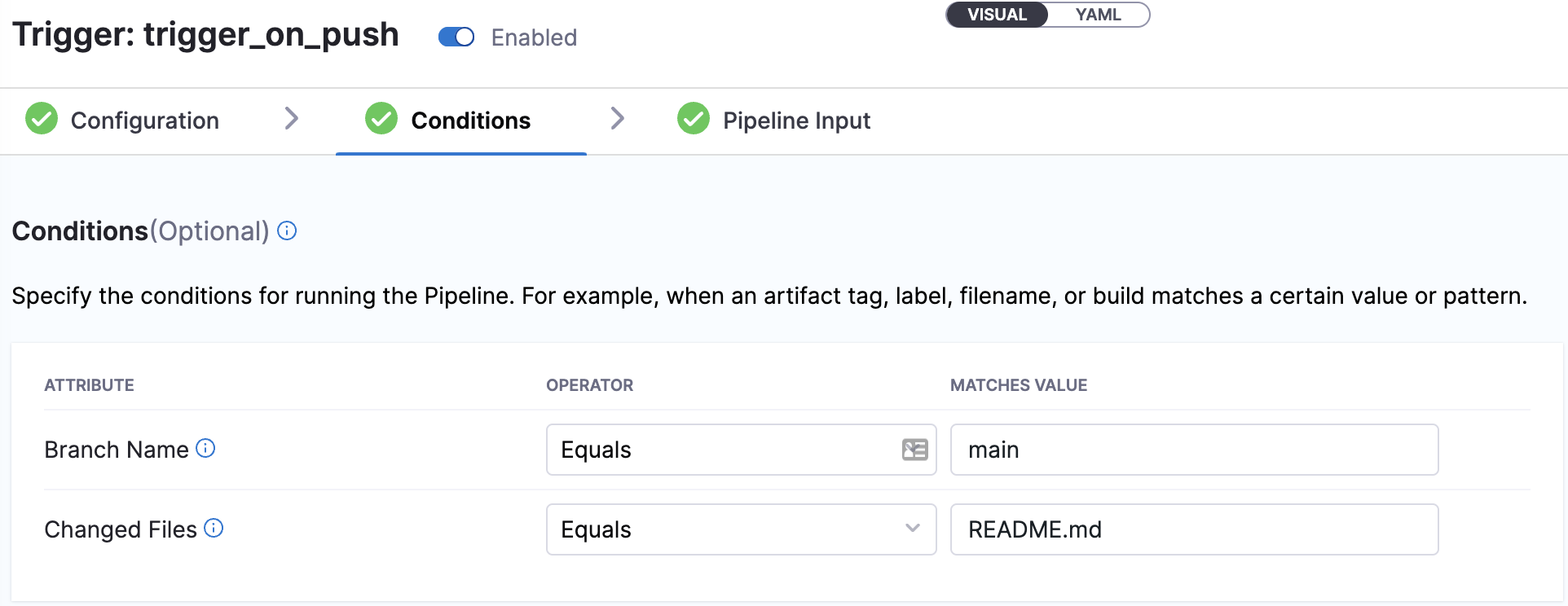The width and height of the screenshot is (1568, 606).
Task: Click chevron arrow after Conditions step
Action: coord(618,119)
